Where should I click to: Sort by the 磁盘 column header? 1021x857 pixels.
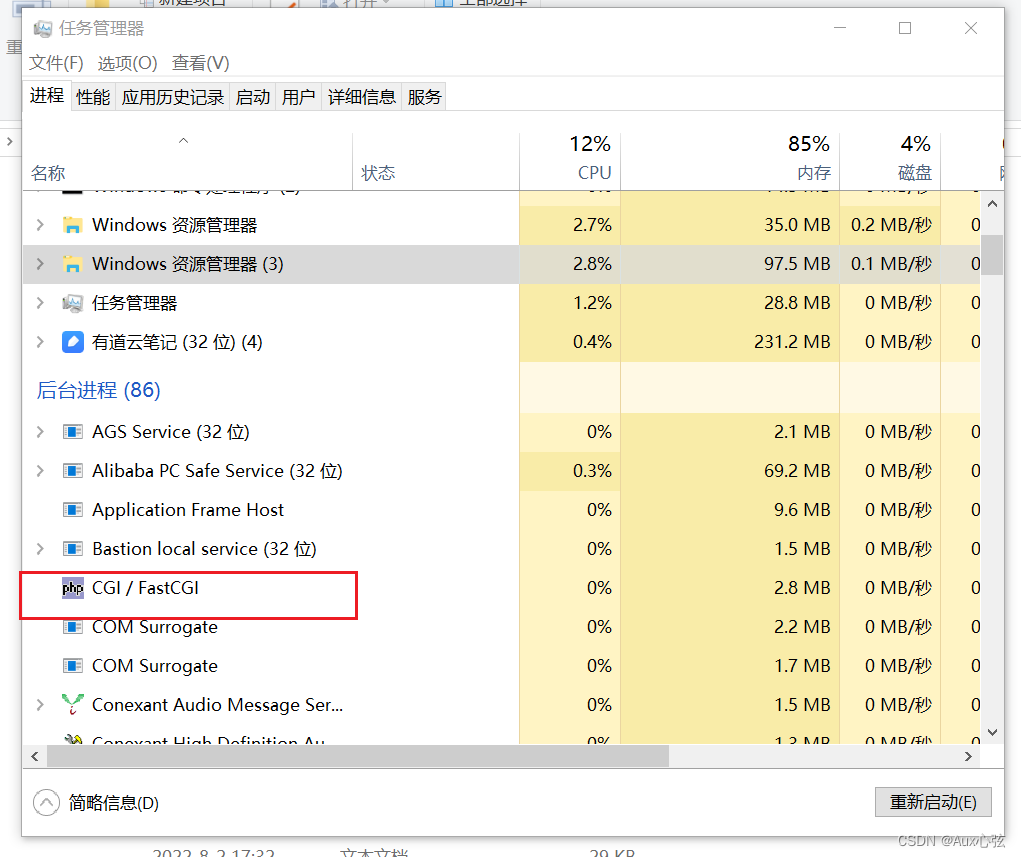(890, 162)
